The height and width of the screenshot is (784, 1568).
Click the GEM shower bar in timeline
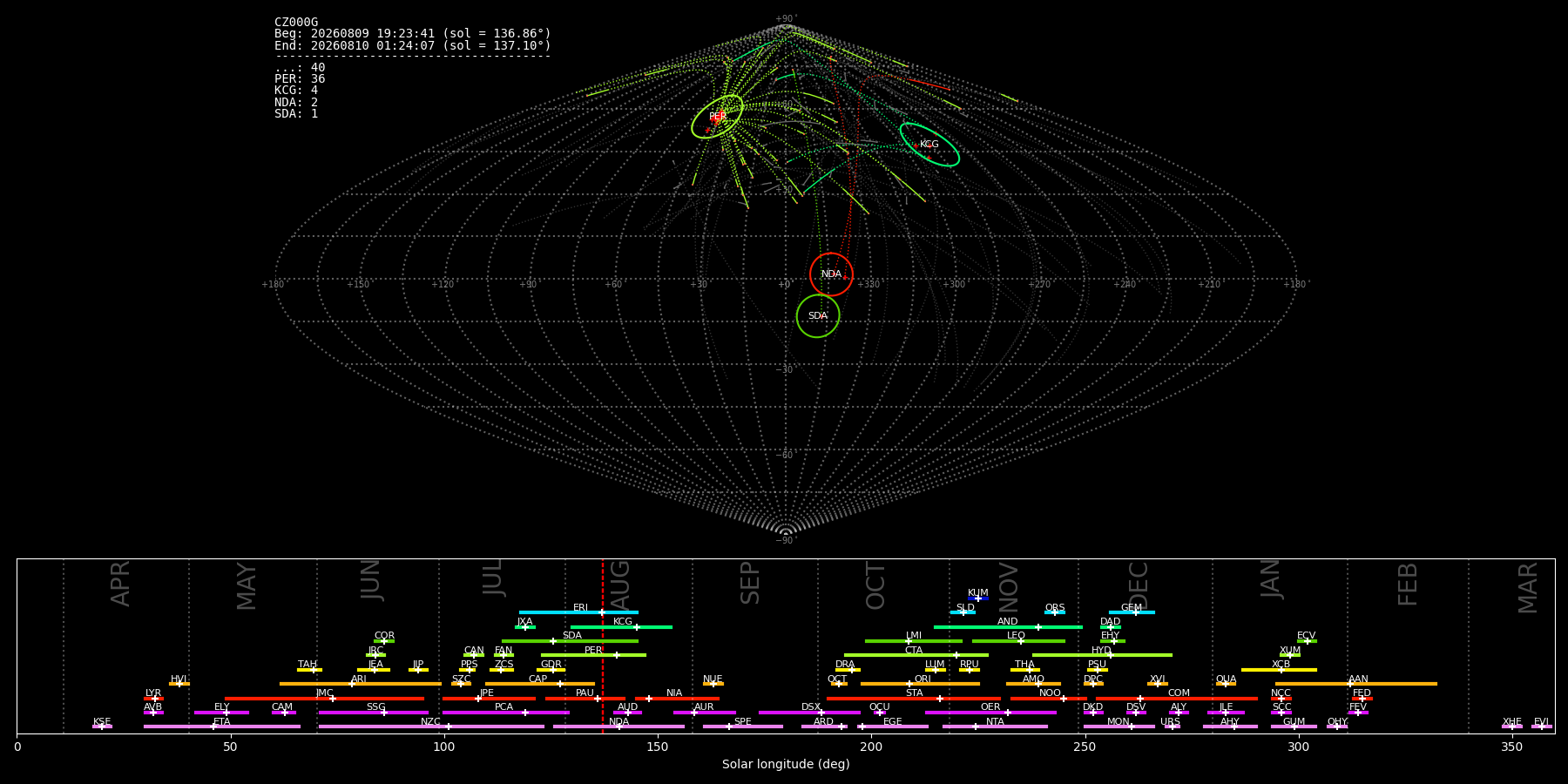1132,612
